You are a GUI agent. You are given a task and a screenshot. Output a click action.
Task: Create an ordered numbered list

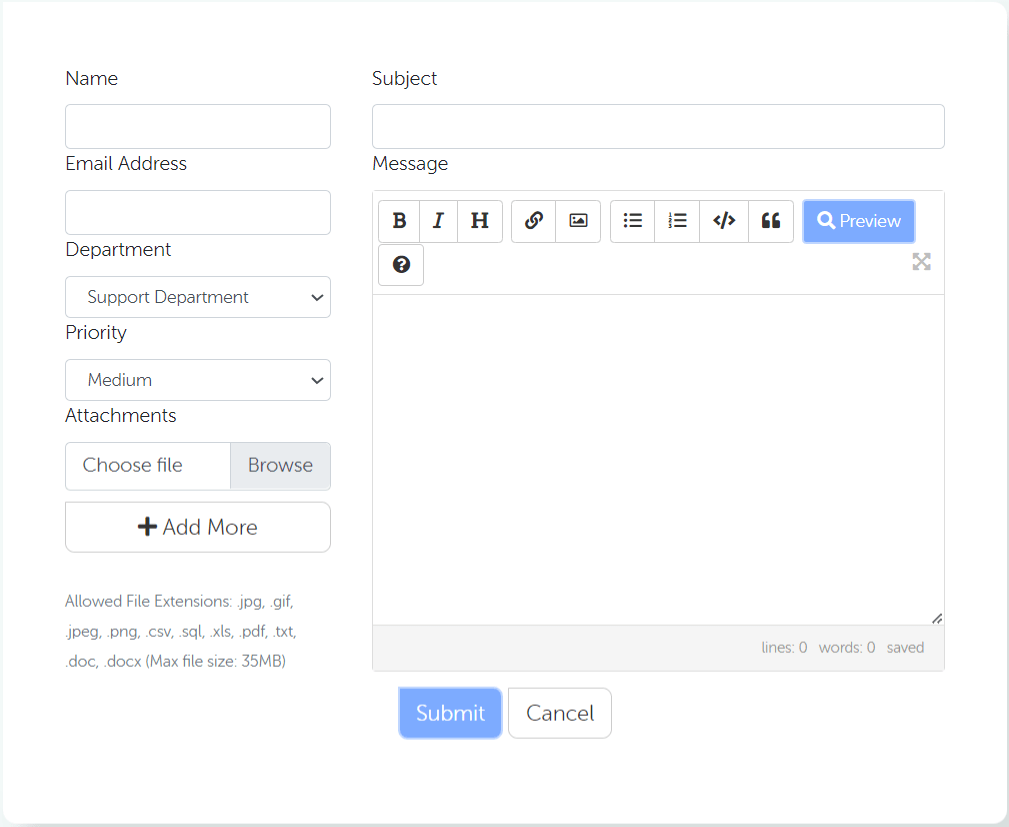pyautogui.click(x=677, y=221)
